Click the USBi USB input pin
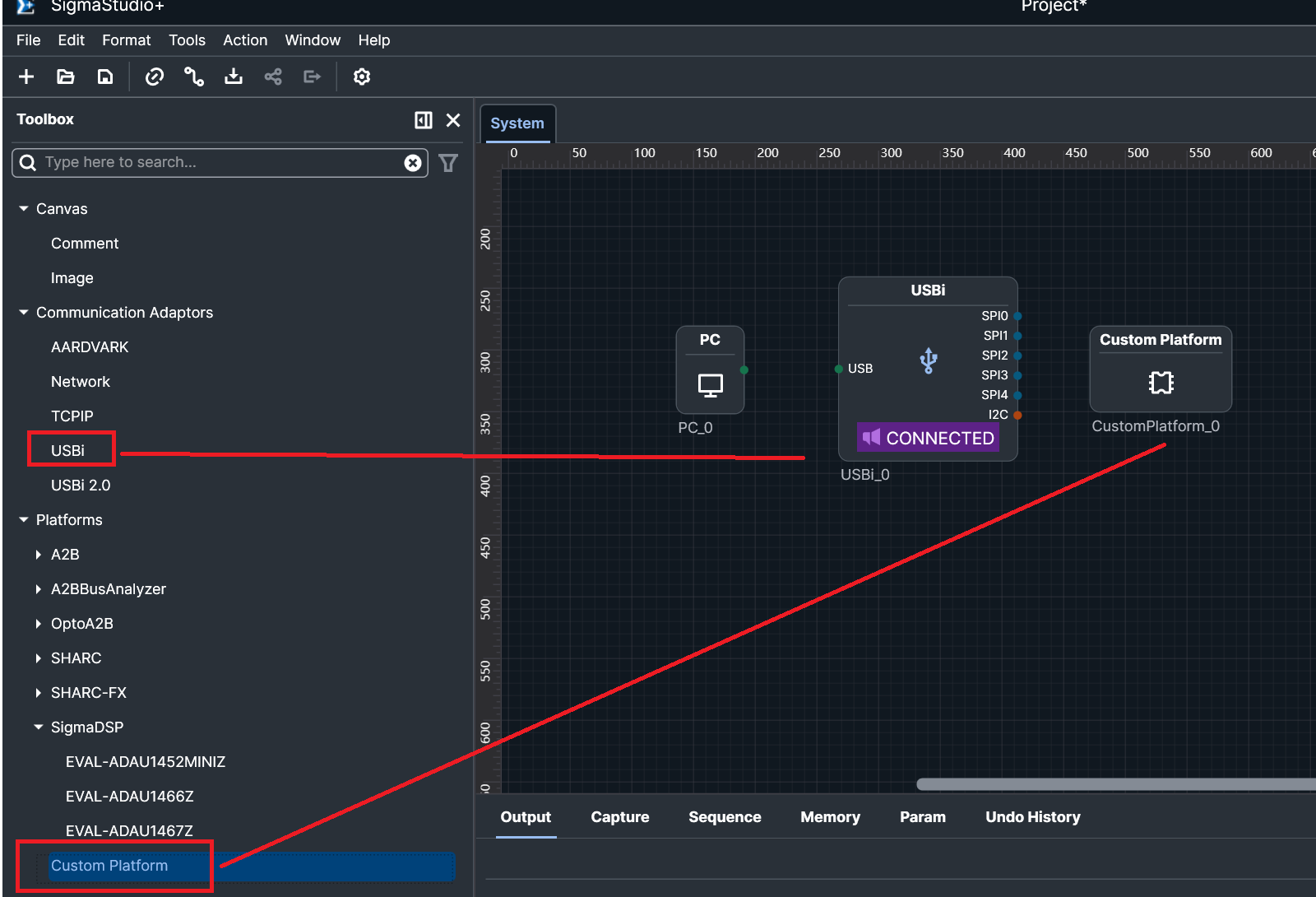 [839, 369]
